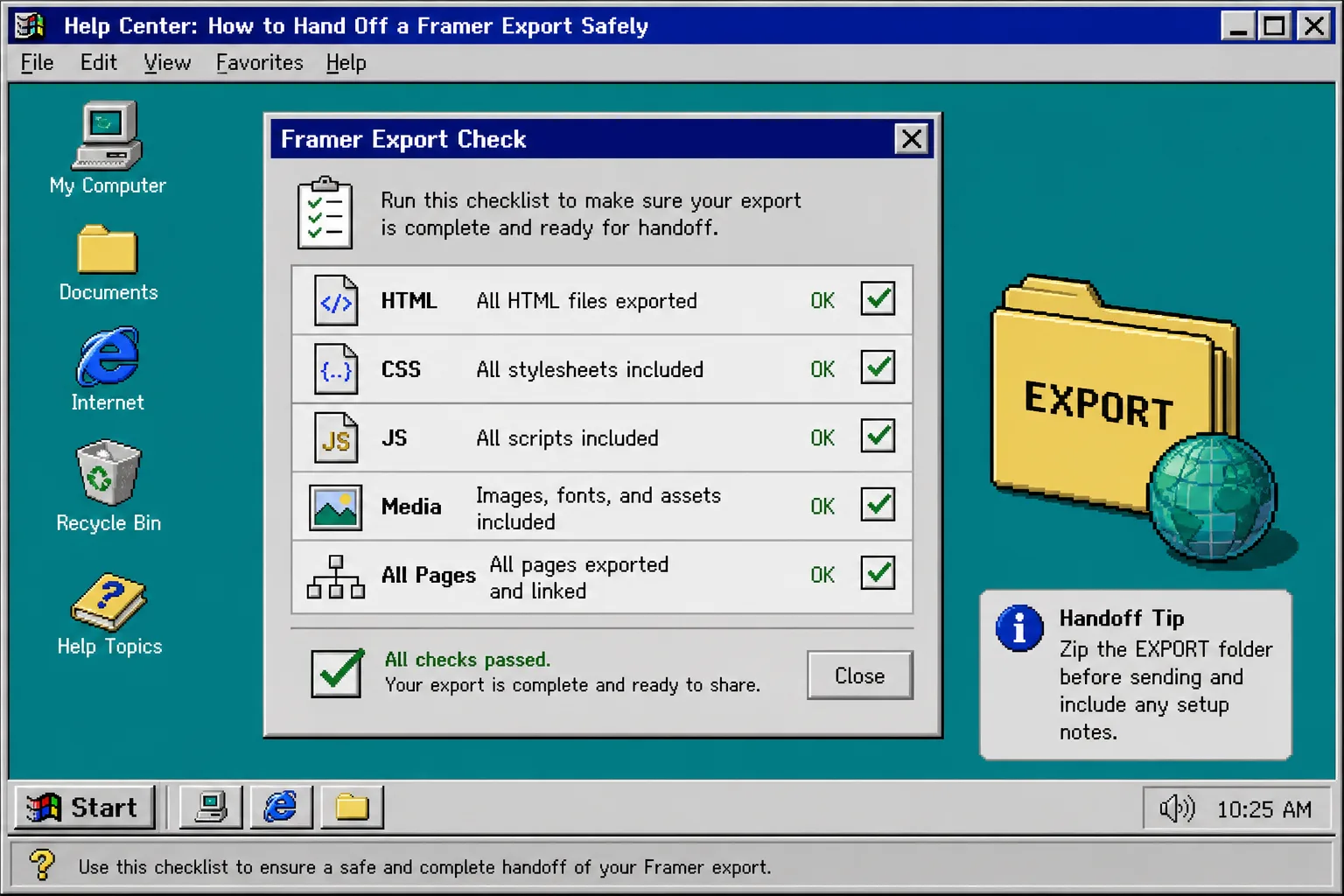The width and height of the screenshot is (1344, 896).
Task: Click the 'Handoff Tip' heading
Action: [x=1122, y=618]
